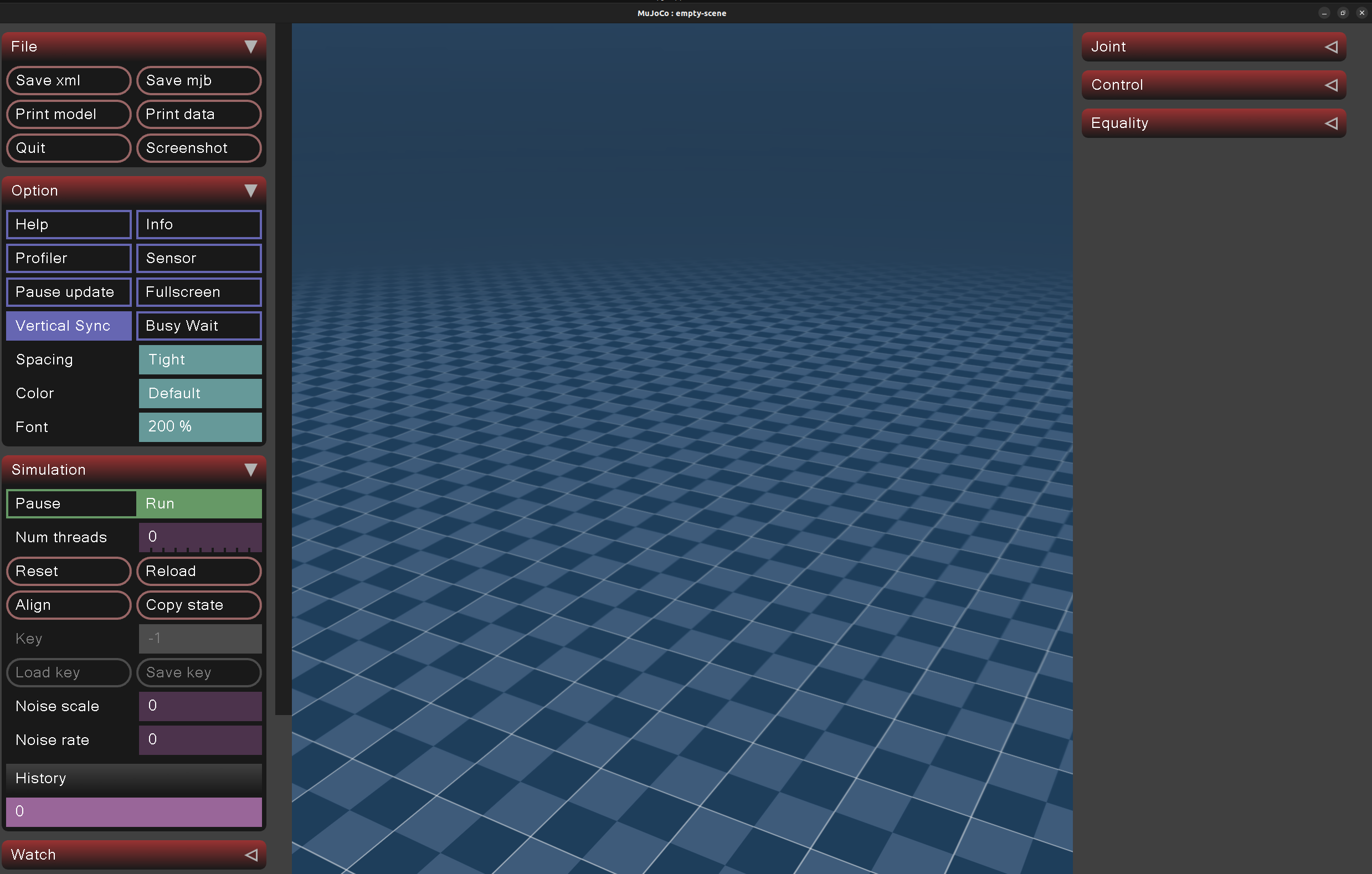Open the Watch section header

coord(134,855)
